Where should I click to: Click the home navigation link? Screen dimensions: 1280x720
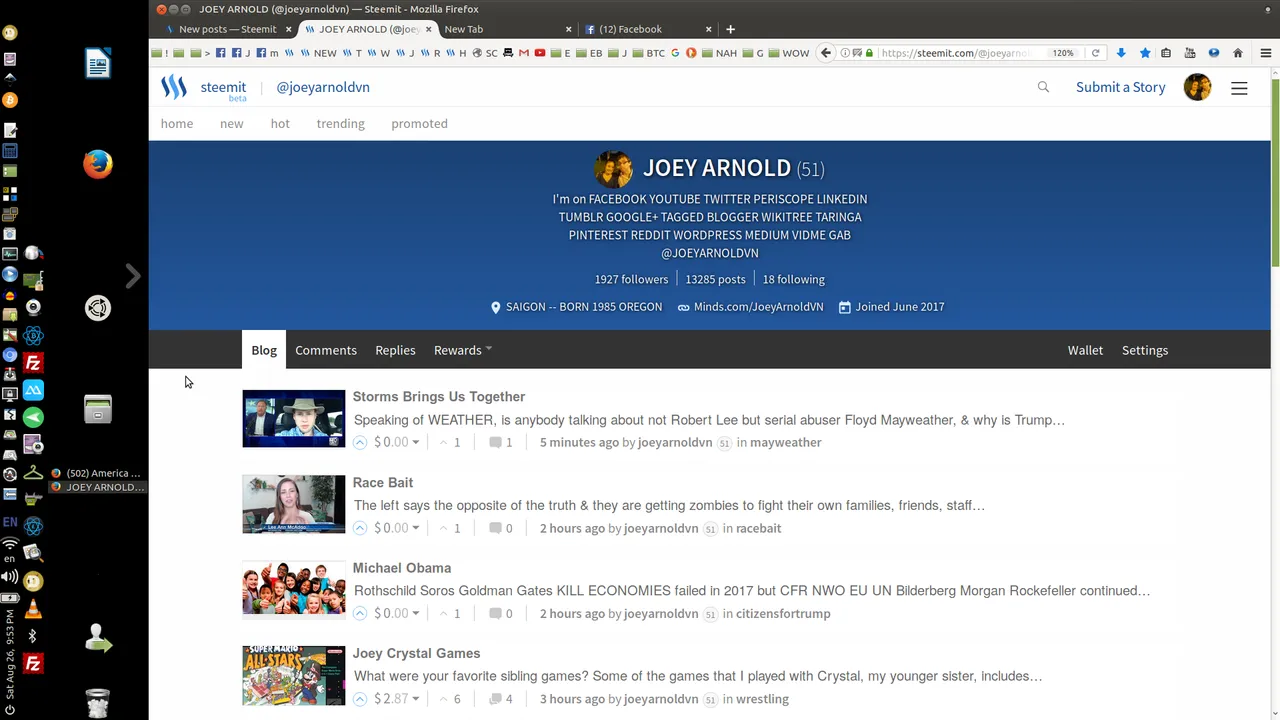point(177,124)
